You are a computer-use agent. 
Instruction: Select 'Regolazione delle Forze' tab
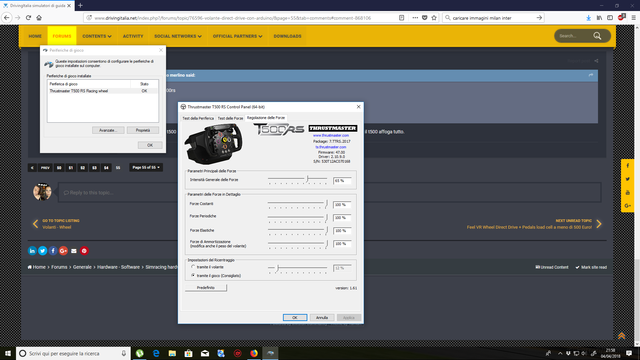point(266,118)
